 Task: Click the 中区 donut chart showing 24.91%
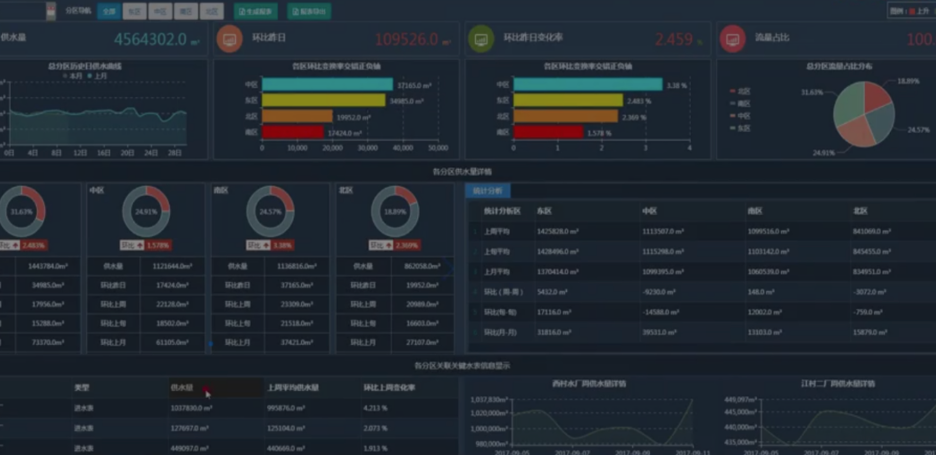click(x=147, y=212)
